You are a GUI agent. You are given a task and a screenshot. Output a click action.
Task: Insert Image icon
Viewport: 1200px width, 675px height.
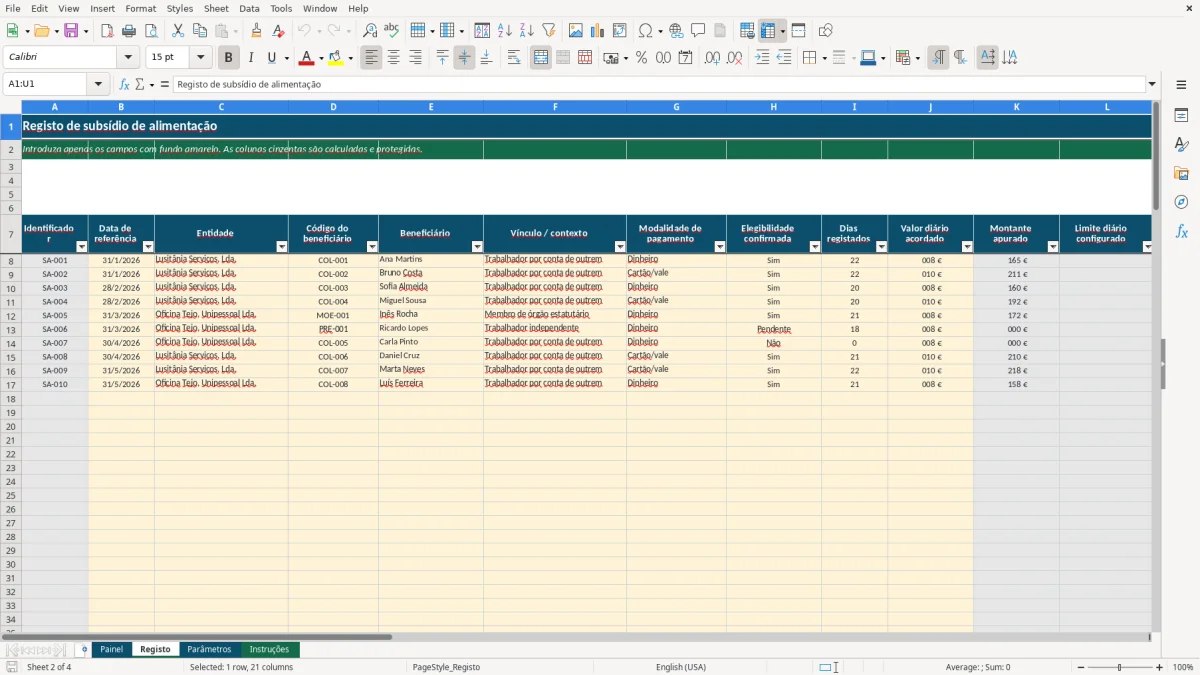(x=576, y=31)
